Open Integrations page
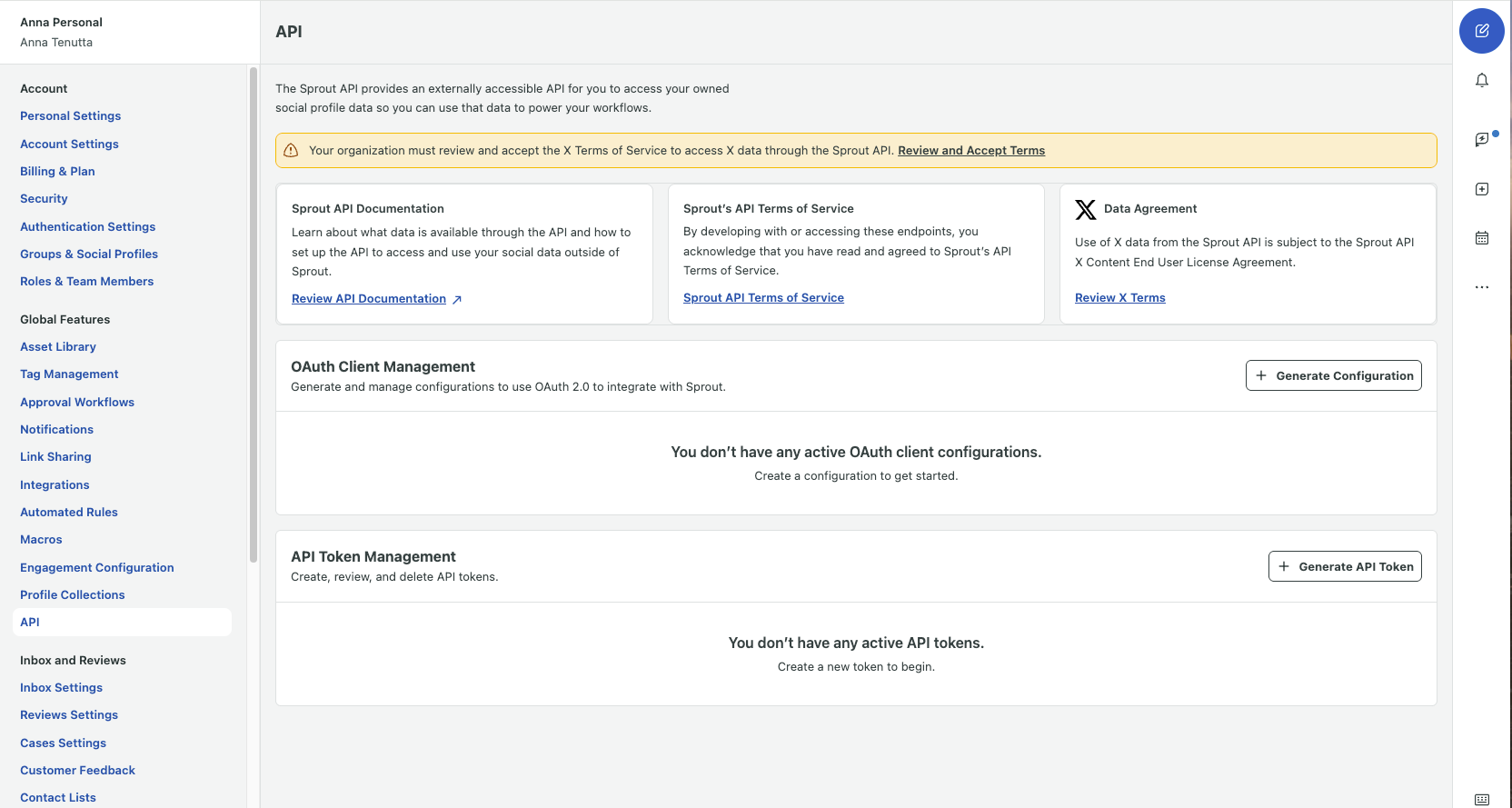This screenshot has width=1512, height=808. (55, 485)
